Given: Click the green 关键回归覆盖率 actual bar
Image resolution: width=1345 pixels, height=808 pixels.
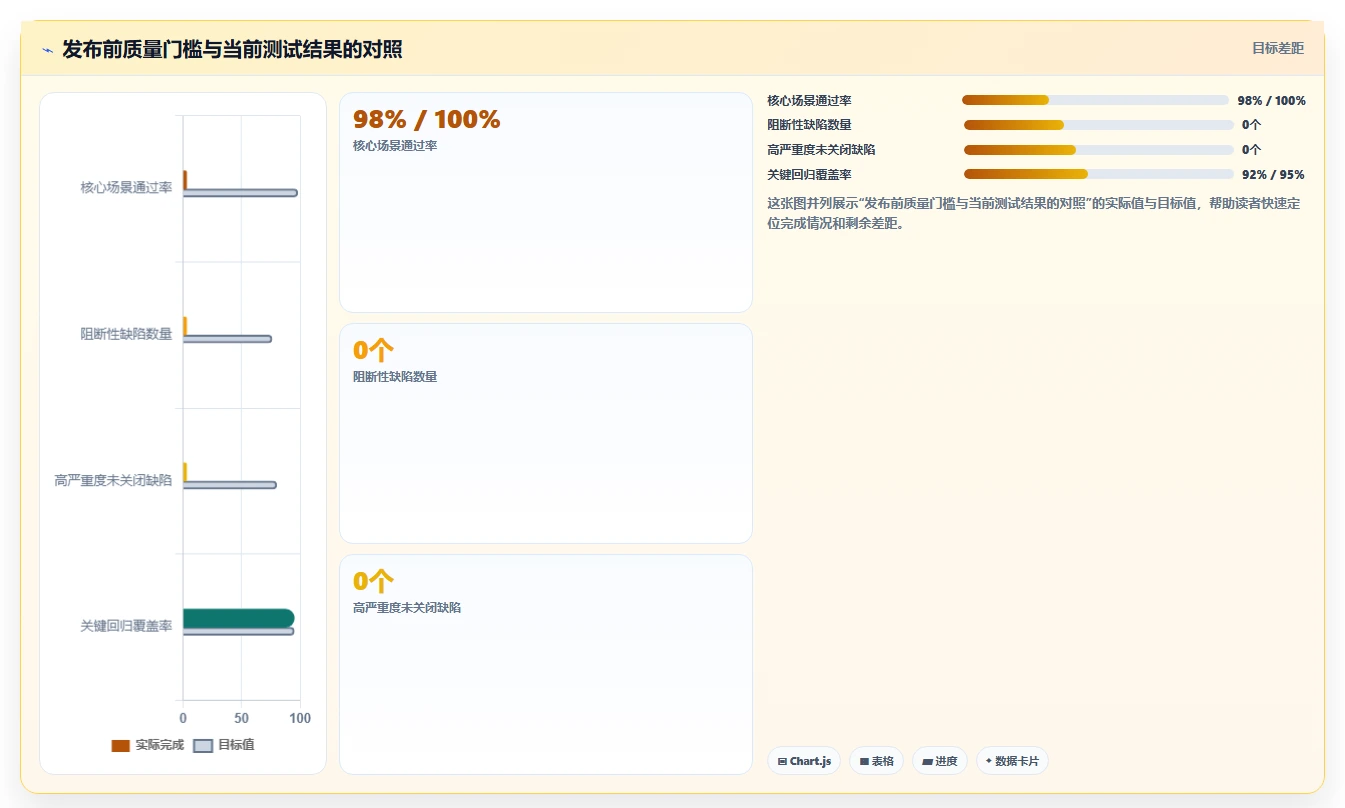Looking at the screenshot, I should [238, 618].
